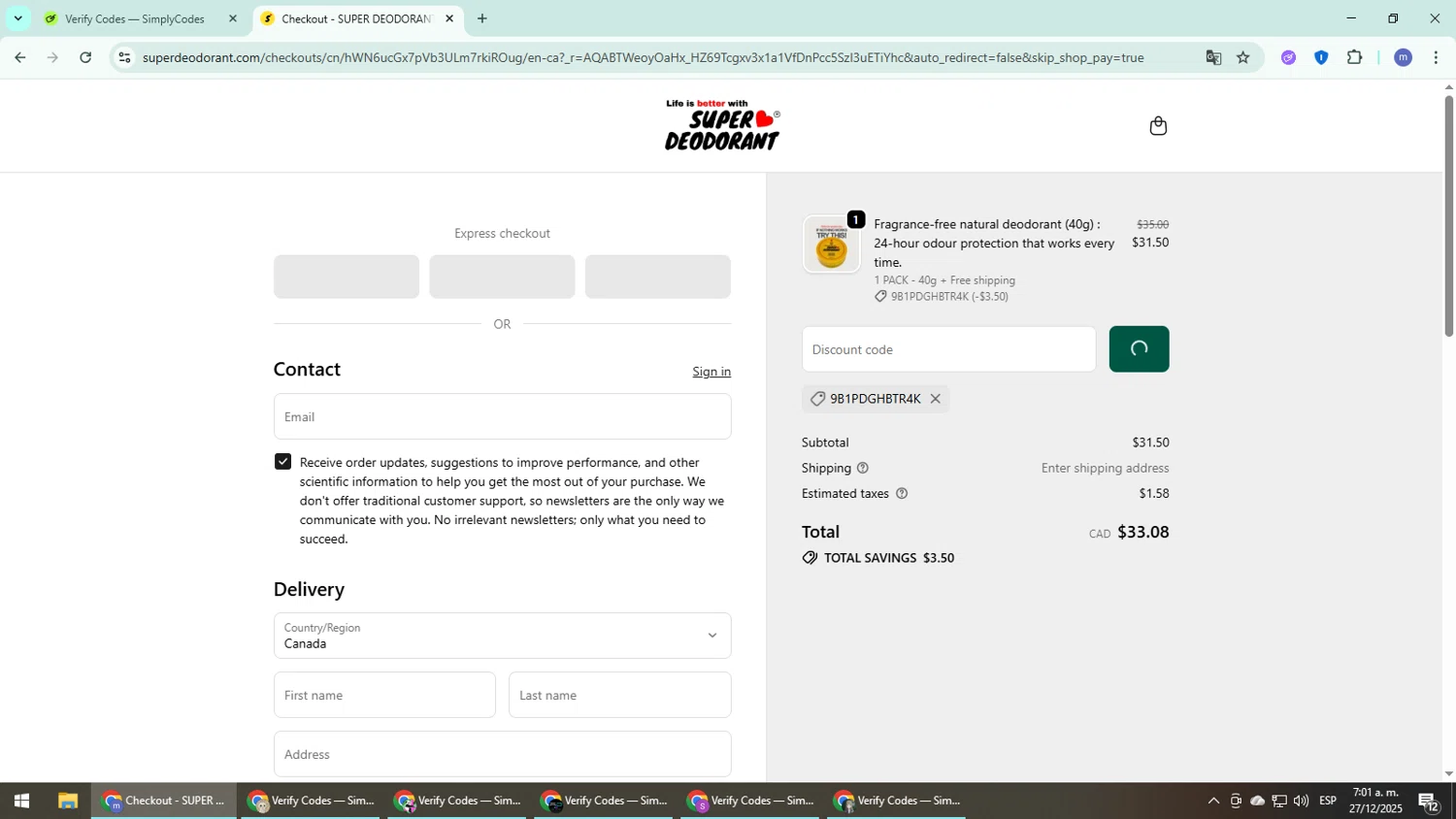View site information icon in address bar
Image resolution: width=1456 pixels, height=819 pixels.
pyautogui.click(x=124, y=57)
